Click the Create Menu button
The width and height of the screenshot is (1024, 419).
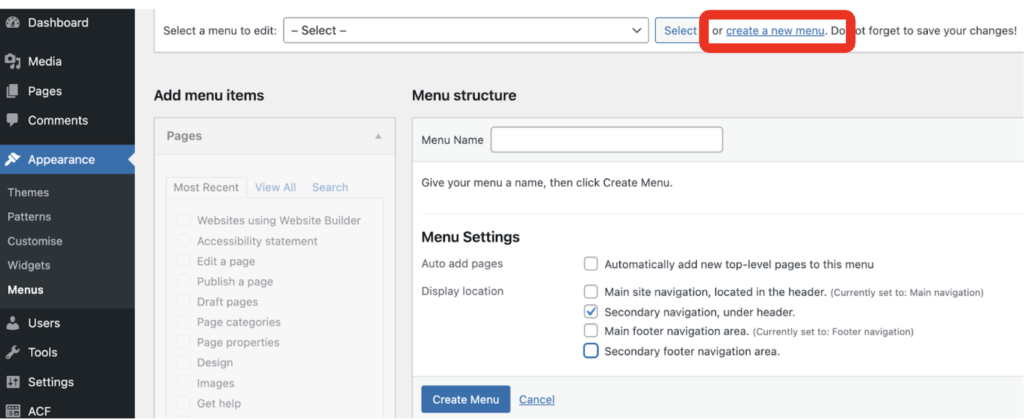465,399
